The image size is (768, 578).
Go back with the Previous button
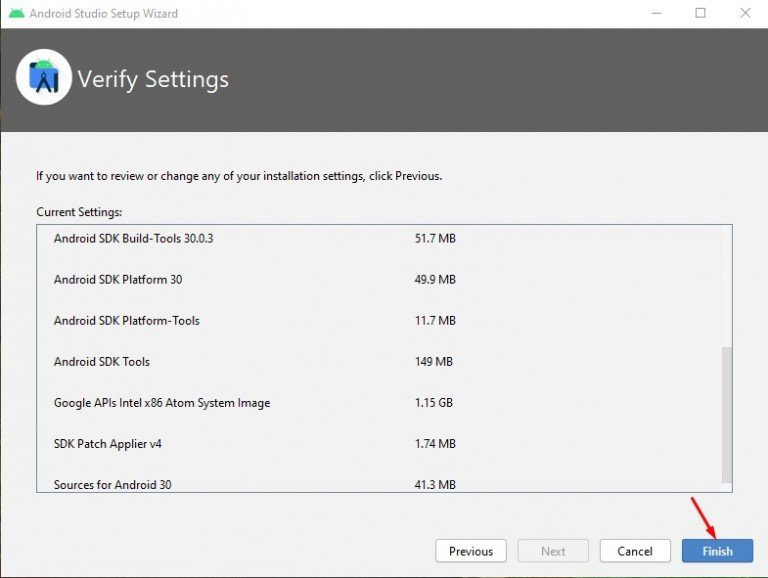471,551
